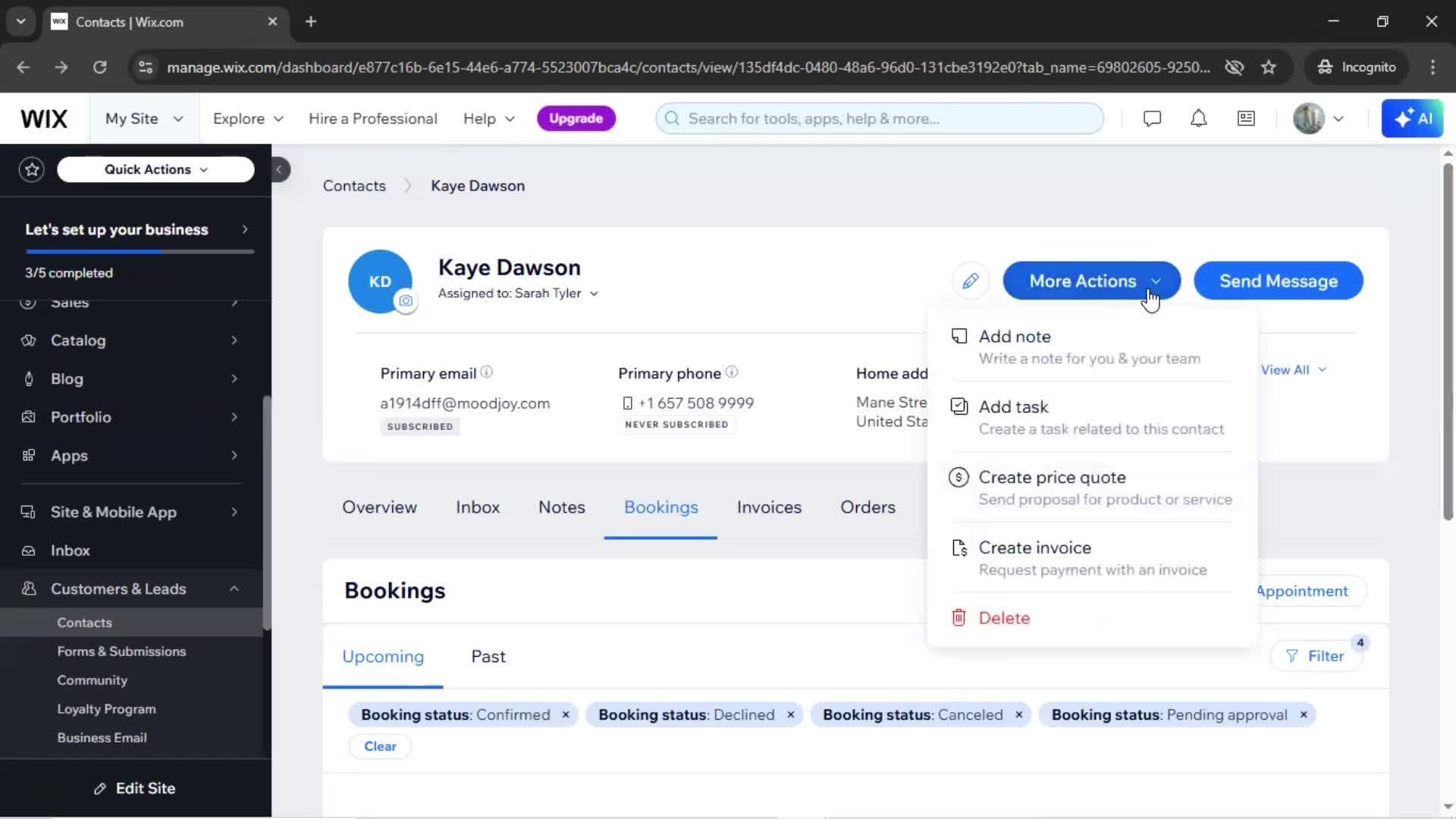Screen dimensions: 1456x819
Task: Click the favorites star icon in sidebar
Action: [x=32, y=169]
